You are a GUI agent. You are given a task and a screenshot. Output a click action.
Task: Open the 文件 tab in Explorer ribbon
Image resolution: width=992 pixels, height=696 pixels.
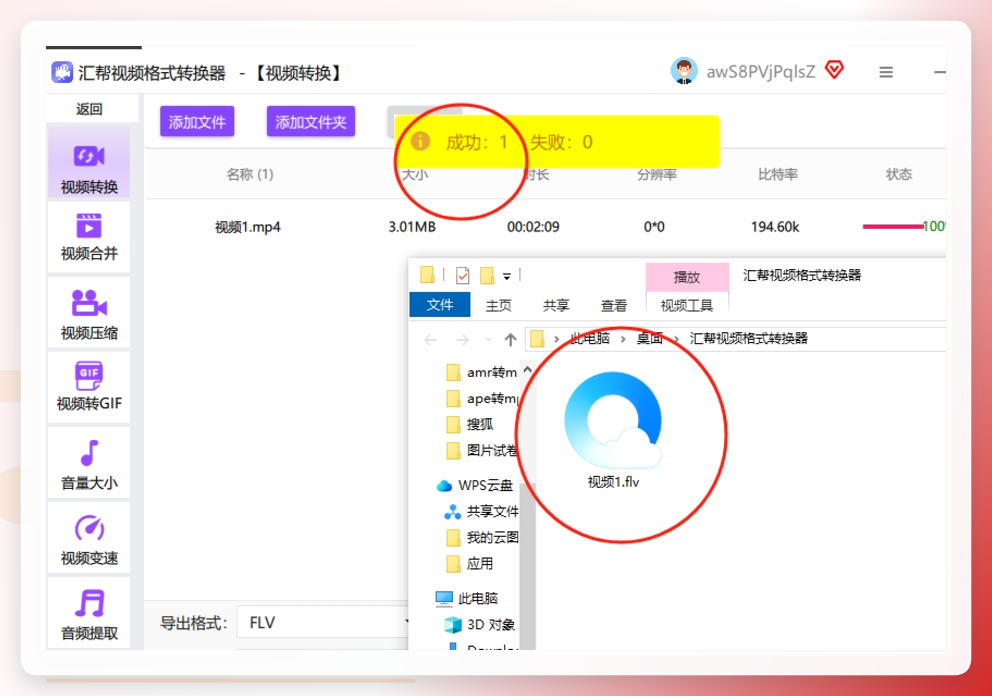[440, 305]
